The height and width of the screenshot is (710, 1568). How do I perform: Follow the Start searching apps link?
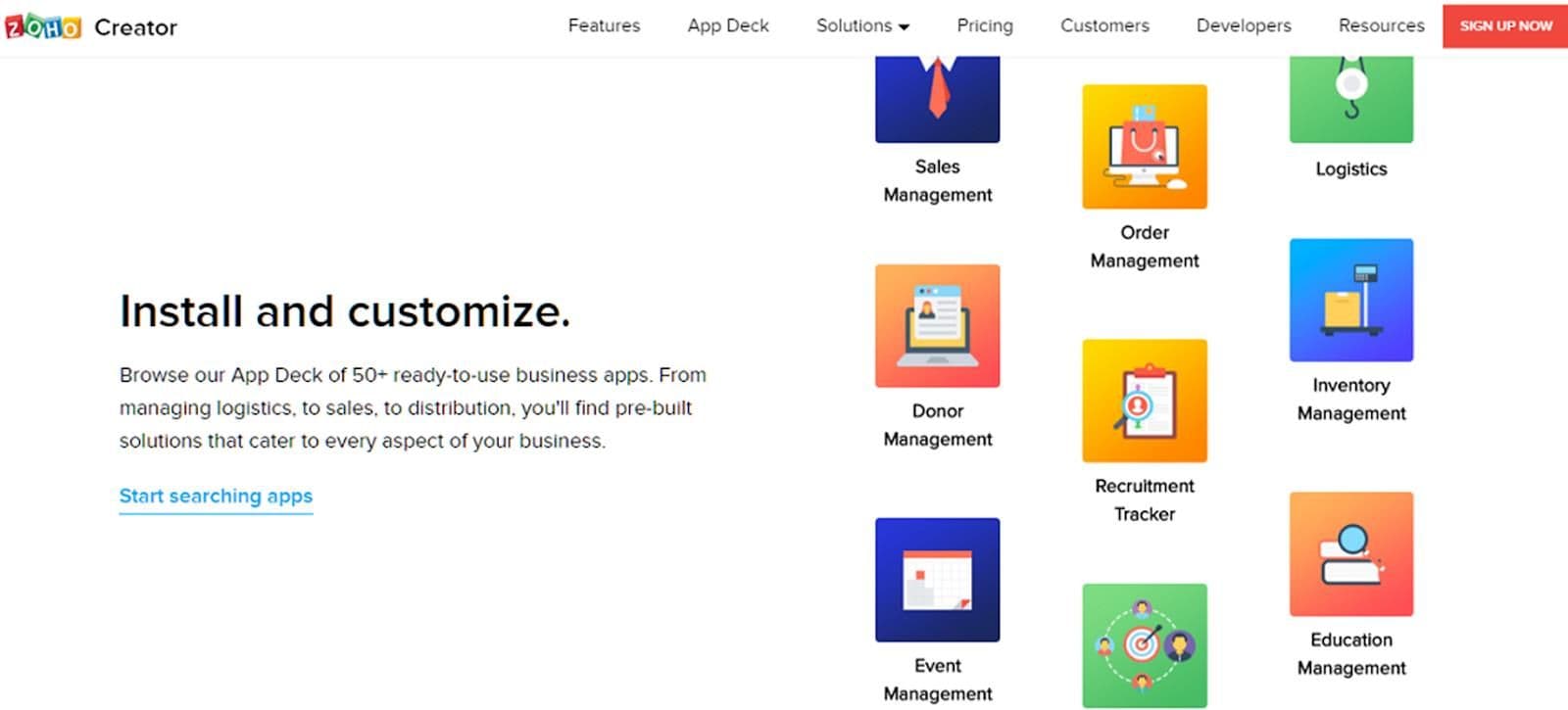216,497
